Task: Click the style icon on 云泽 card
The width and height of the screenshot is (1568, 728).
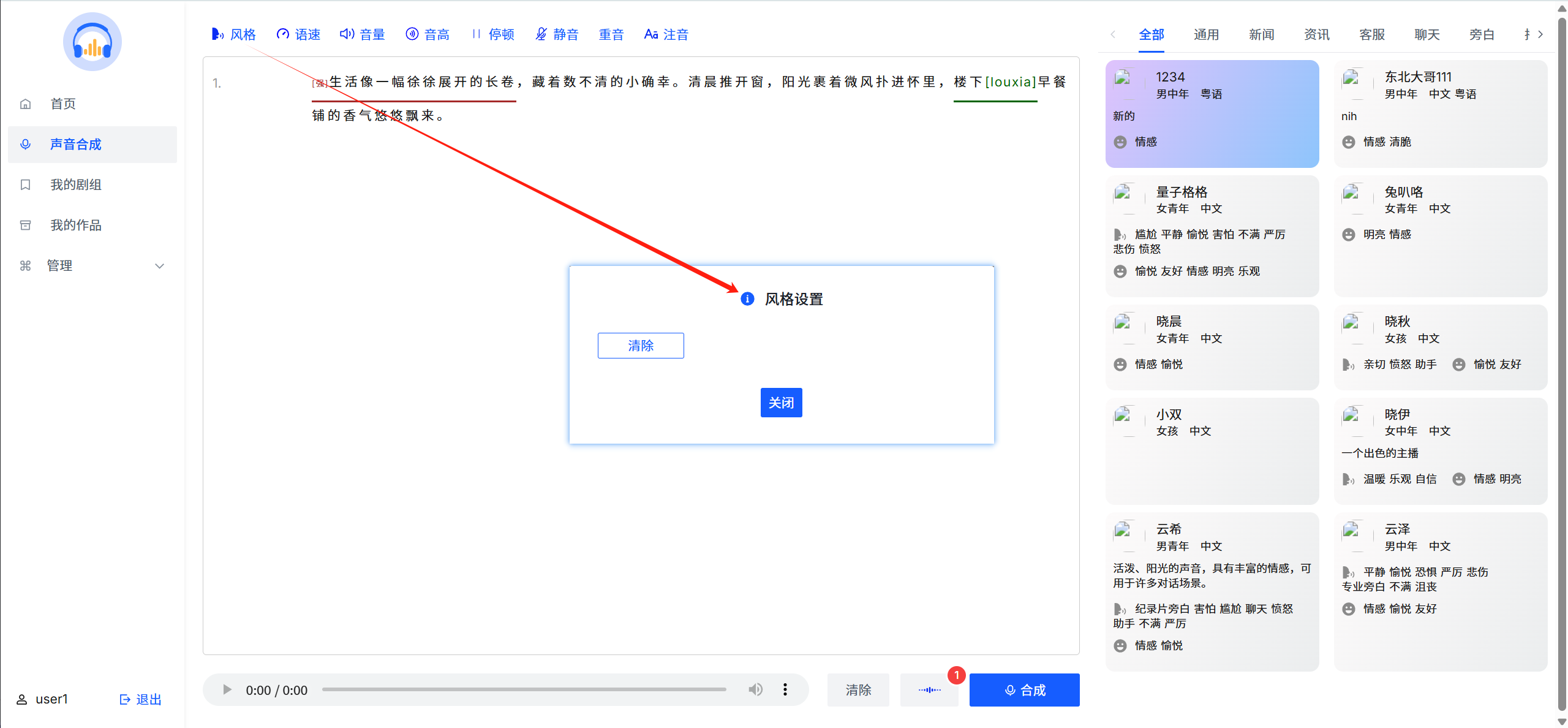Action: point(1348,572)
